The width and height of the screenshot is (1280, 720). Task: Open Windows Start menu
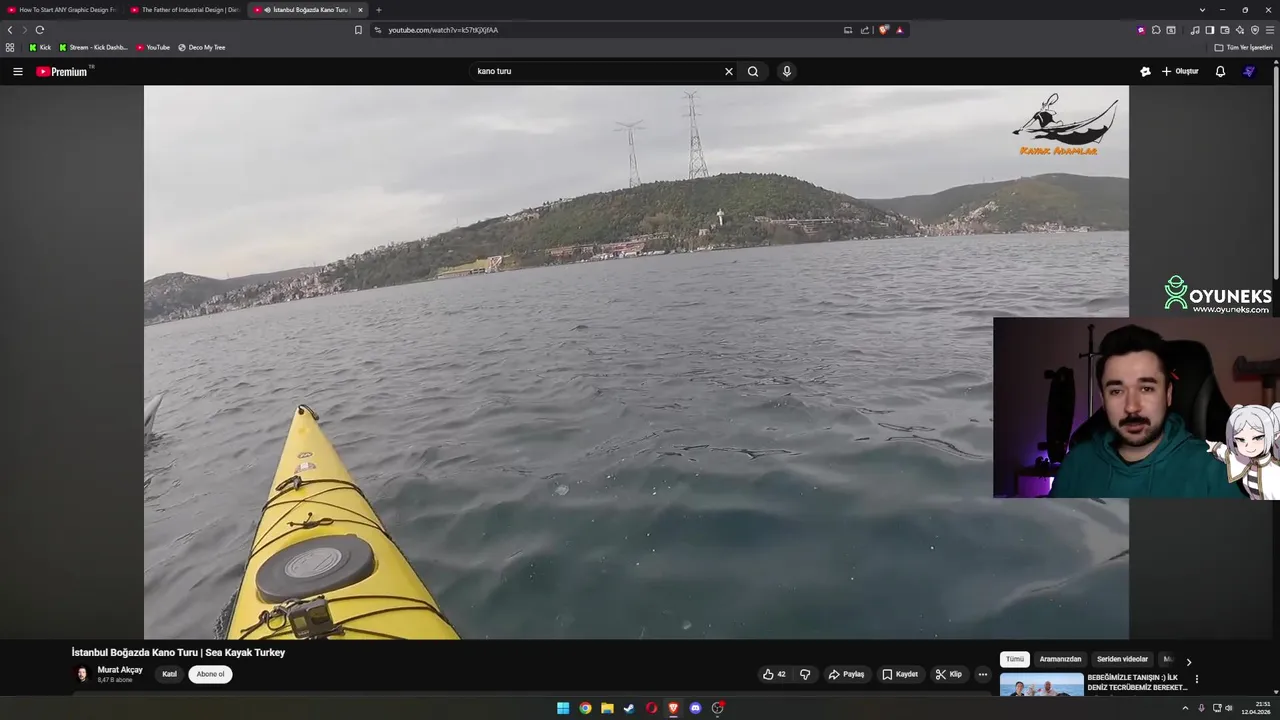tap(563, 708)
